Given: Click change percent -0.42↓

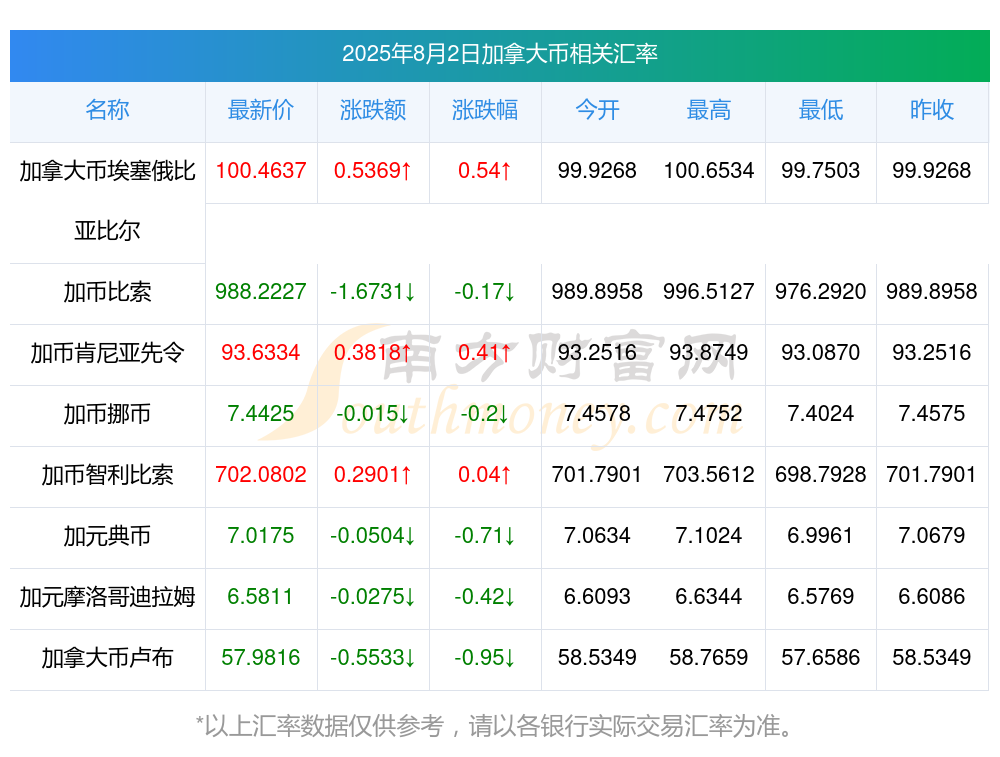Looking at the screenshot, I should pyautogui.click(x=485, y=597).
